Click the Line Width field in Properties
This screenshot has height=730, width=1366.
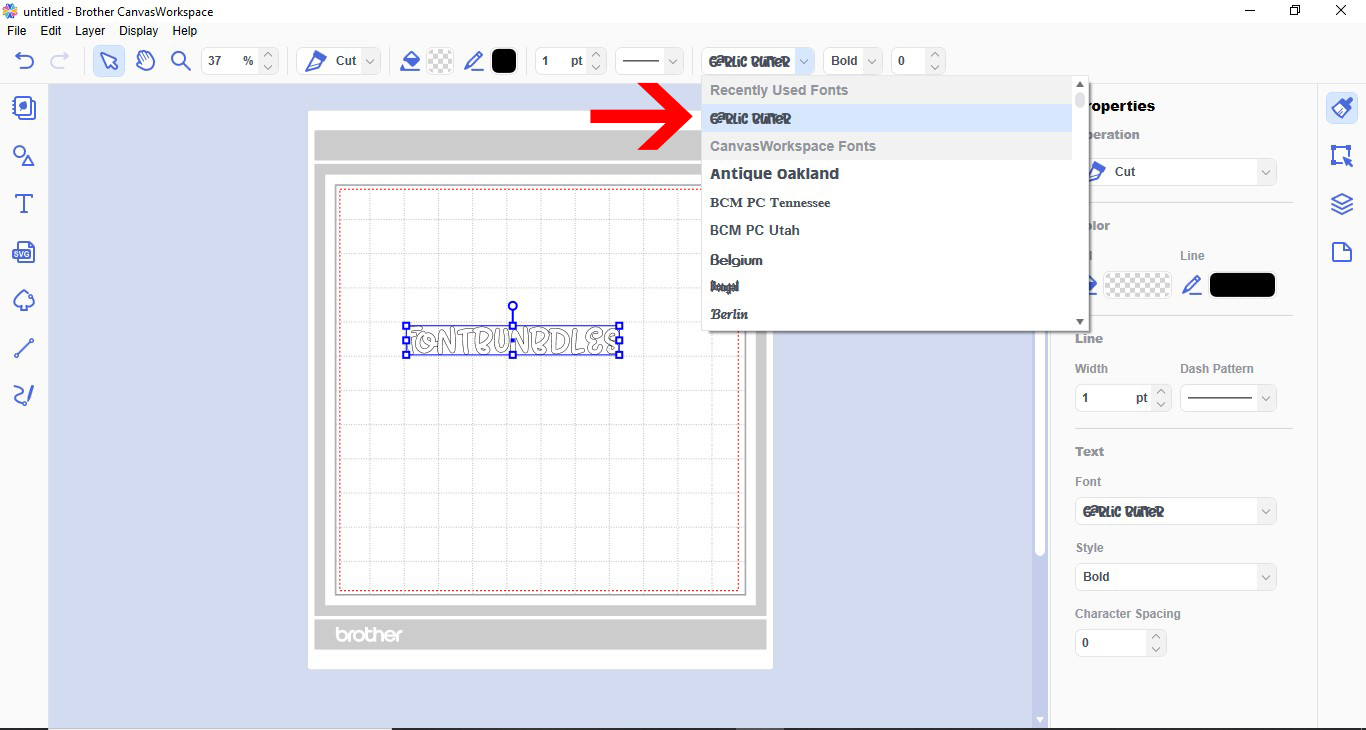click(x=1113, y=398)
